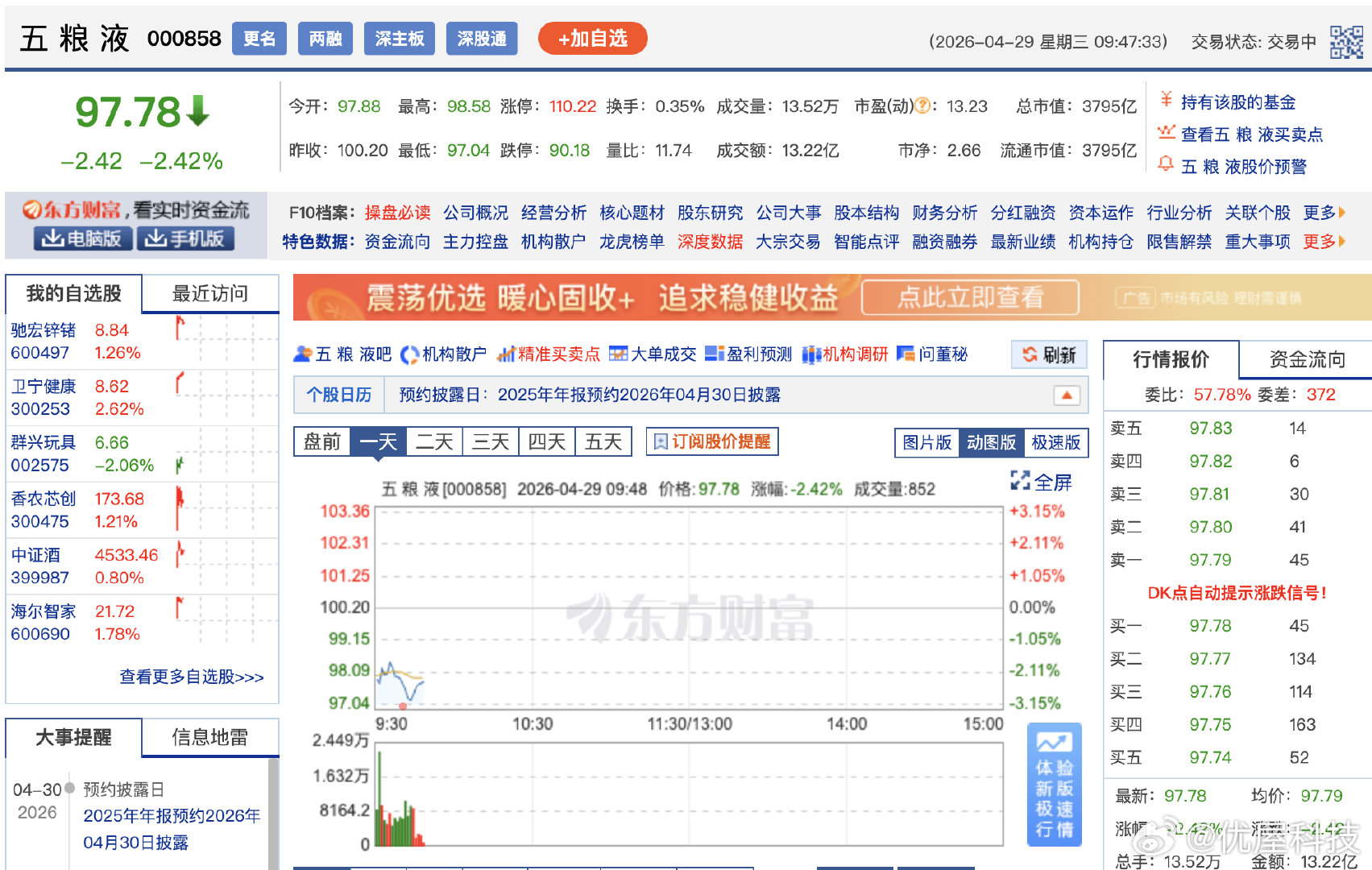The image size is (1372, 870).
Task: Switch to the 信息地雷 tab
Action: tap(210, 737)
